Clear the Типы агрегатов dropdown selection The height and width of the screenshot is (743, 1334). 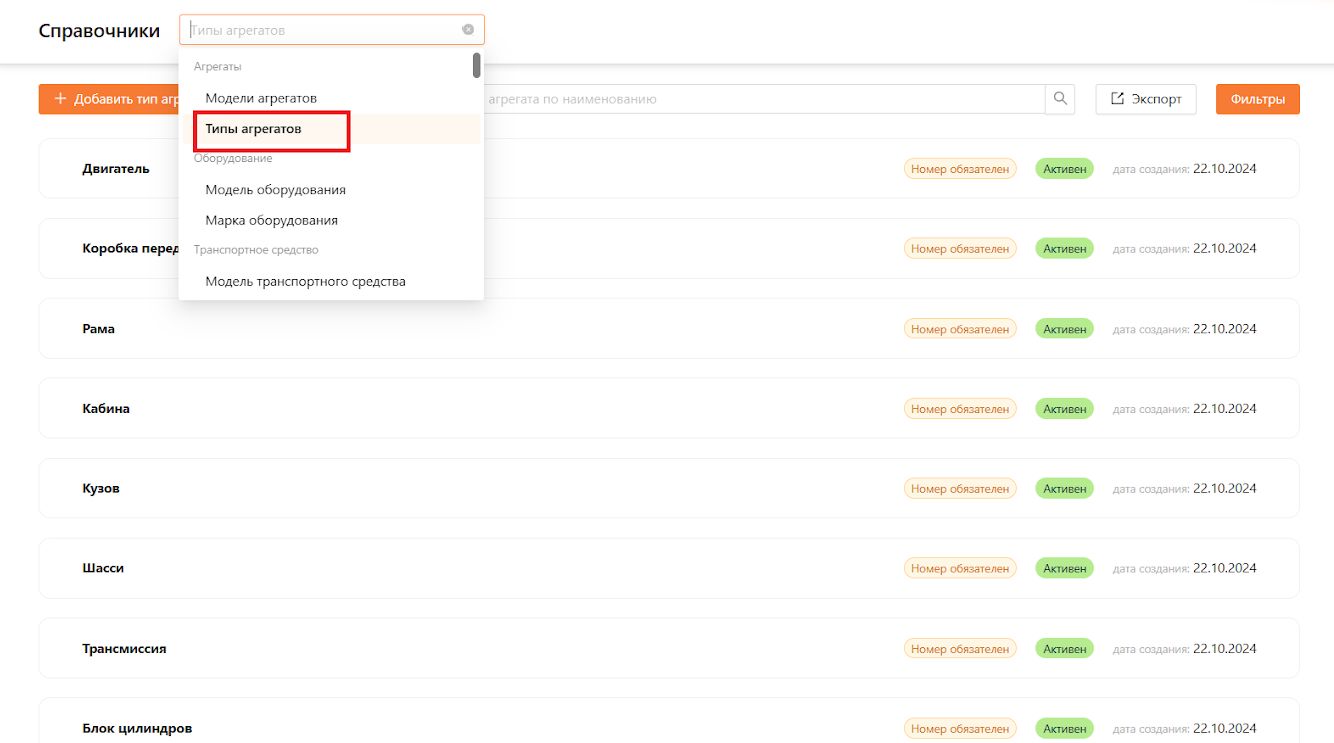click(x=468, y=30)
